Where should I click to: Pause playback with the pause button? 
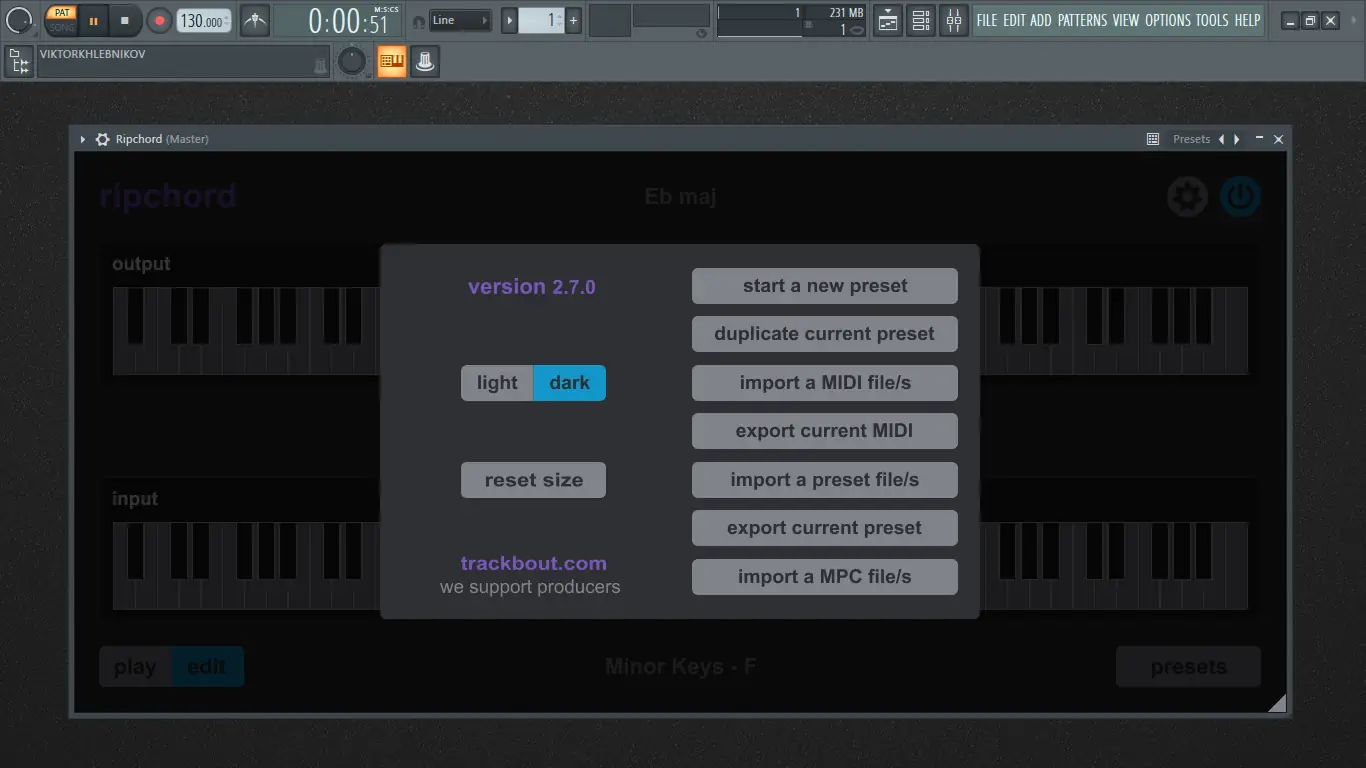click(93, 20)
